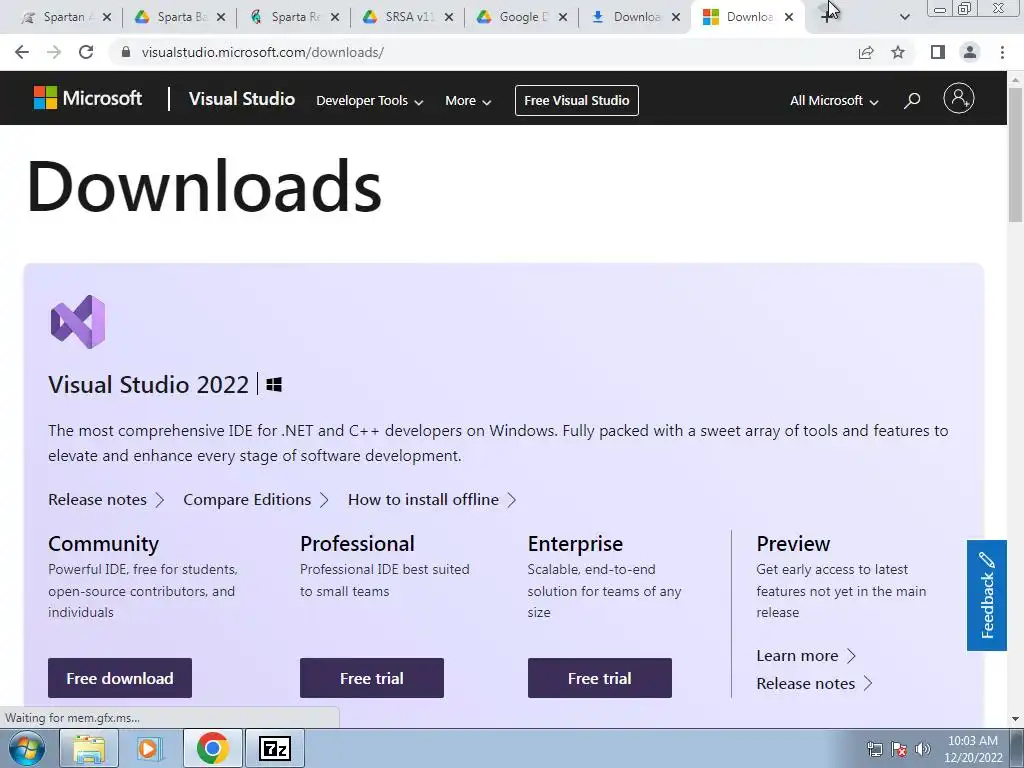This screenshot has height=768, width=1024.
Task: Click the padlock site info icon
Action: click(x=126, y=52)
